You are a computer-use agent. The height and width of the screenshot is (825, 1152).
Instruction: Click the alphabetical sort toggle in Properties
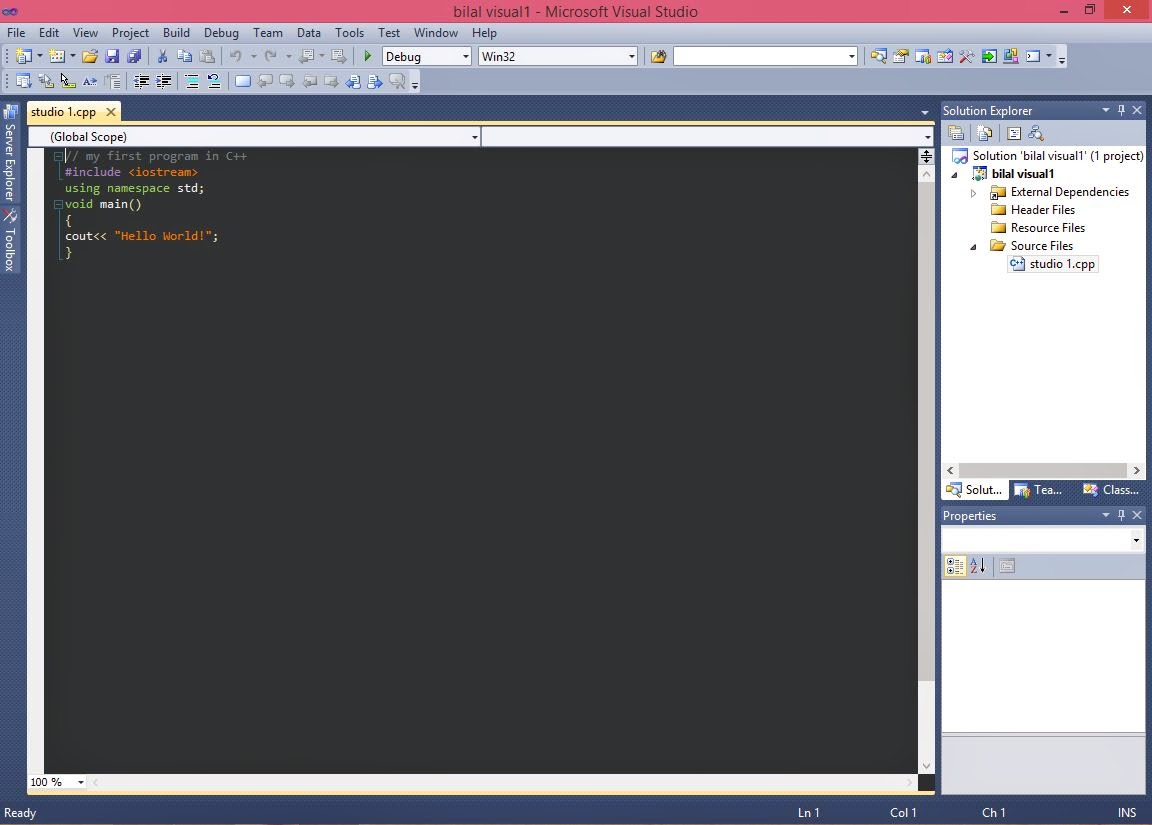(977, 566)
